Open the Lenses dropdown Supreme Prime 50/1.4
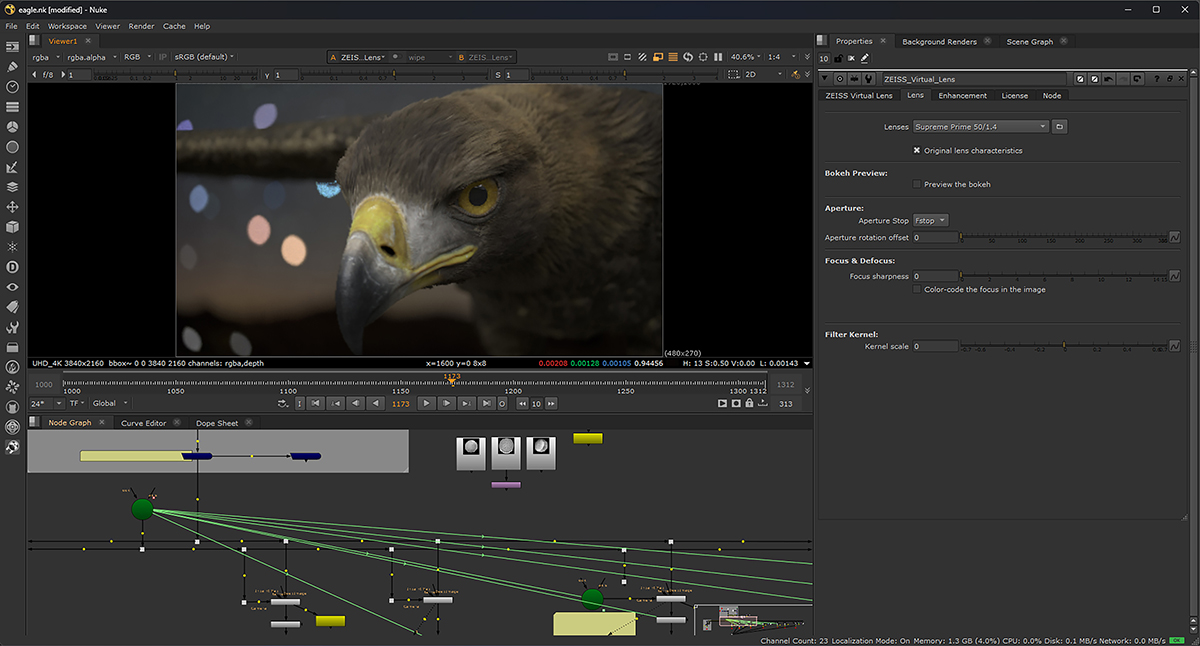The width and height of the screenshot is (1200, 646). tap(980, 127)
